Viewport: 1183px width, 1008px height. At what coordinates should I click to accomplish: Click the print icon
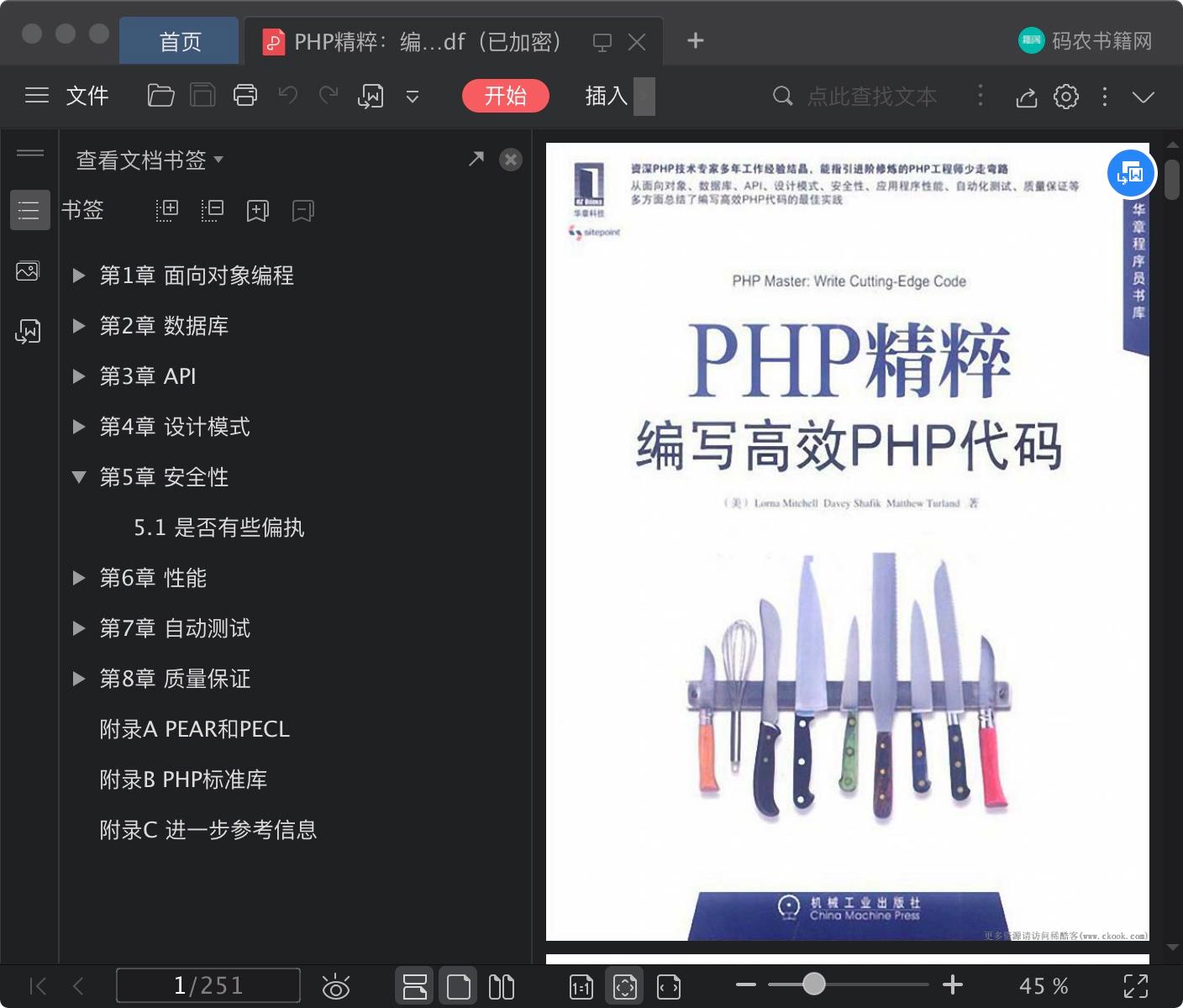point(245,96)
